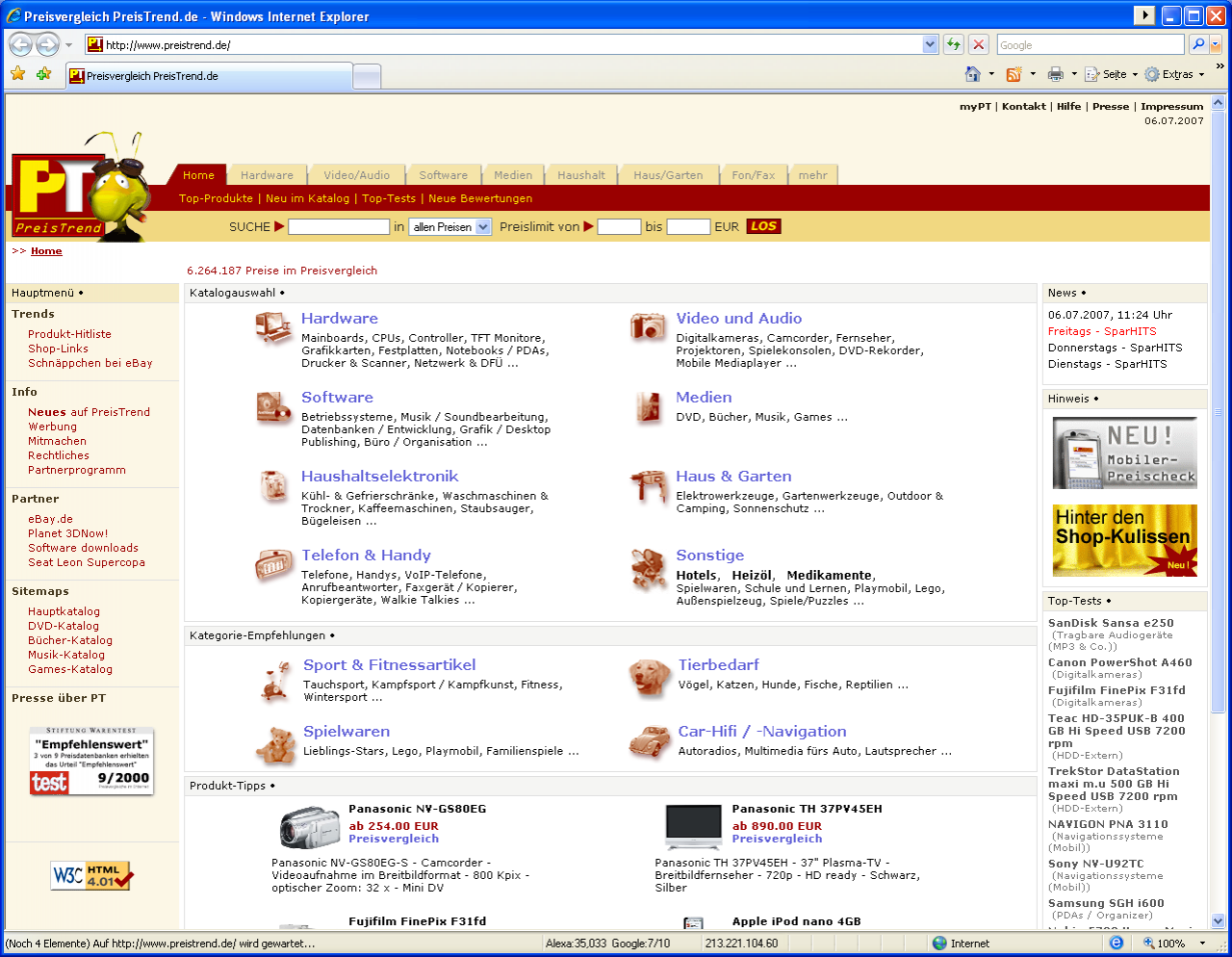Click the Panasonic plasma TV thumbnail
Viewport: 1232px width, 957px height.
(693, 826)
